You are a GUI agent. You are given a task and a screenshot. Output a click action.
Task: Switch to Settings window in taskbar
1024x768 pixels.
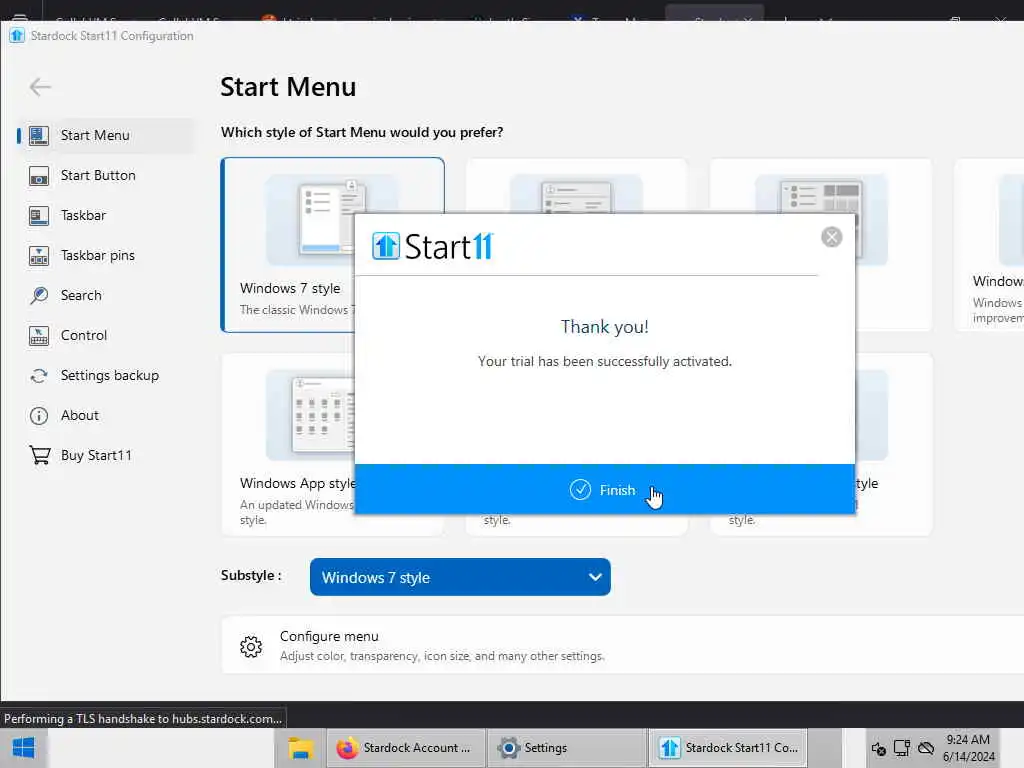click(566, 748)
